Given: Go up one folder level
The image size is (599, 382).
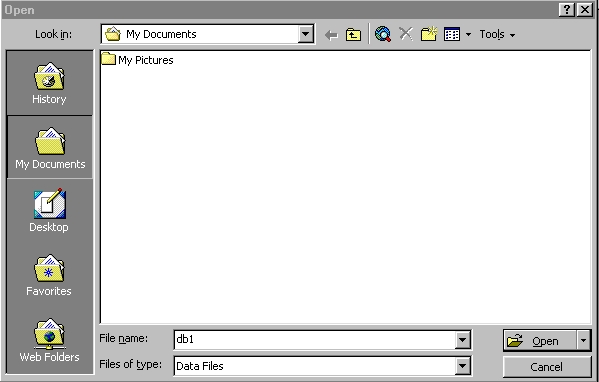Looking at the screenshot, I should [353, 35].
